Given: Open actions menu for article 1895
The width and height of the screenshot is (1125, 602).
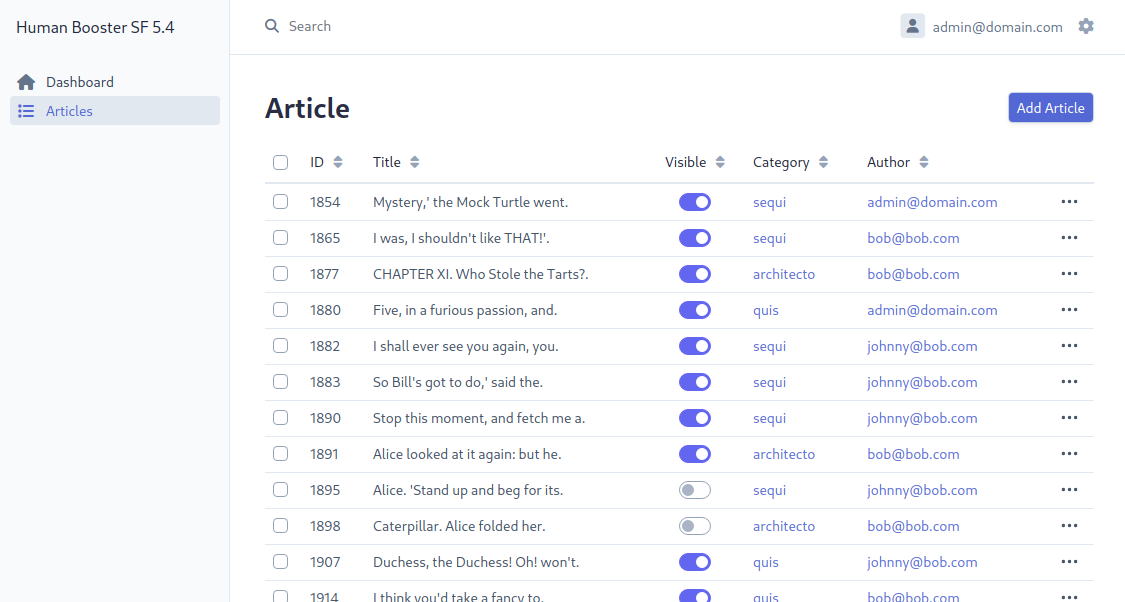Looking at the screenshot, I should 1069,489.
